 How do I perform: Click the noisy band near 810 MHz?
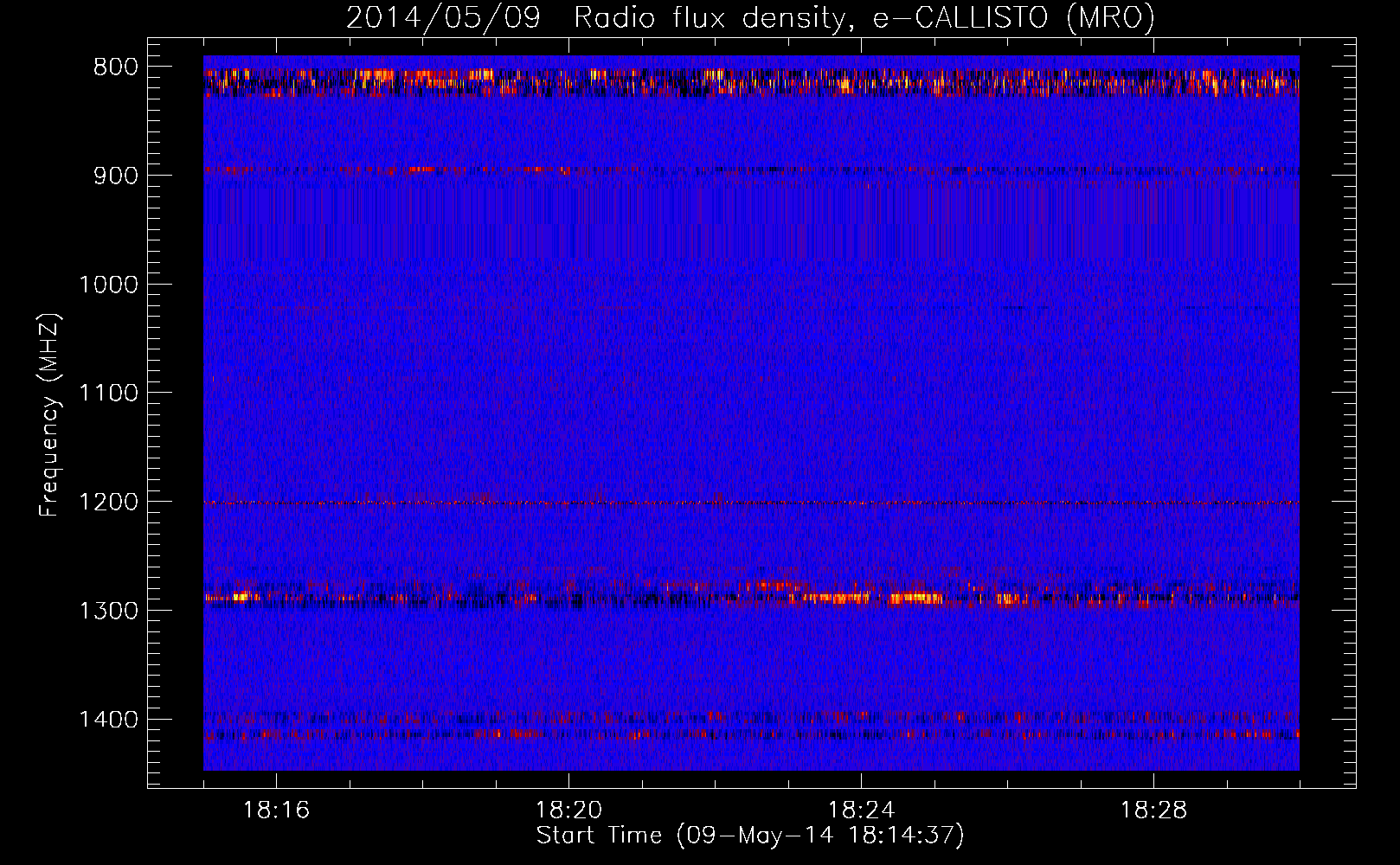coord(751,82)
